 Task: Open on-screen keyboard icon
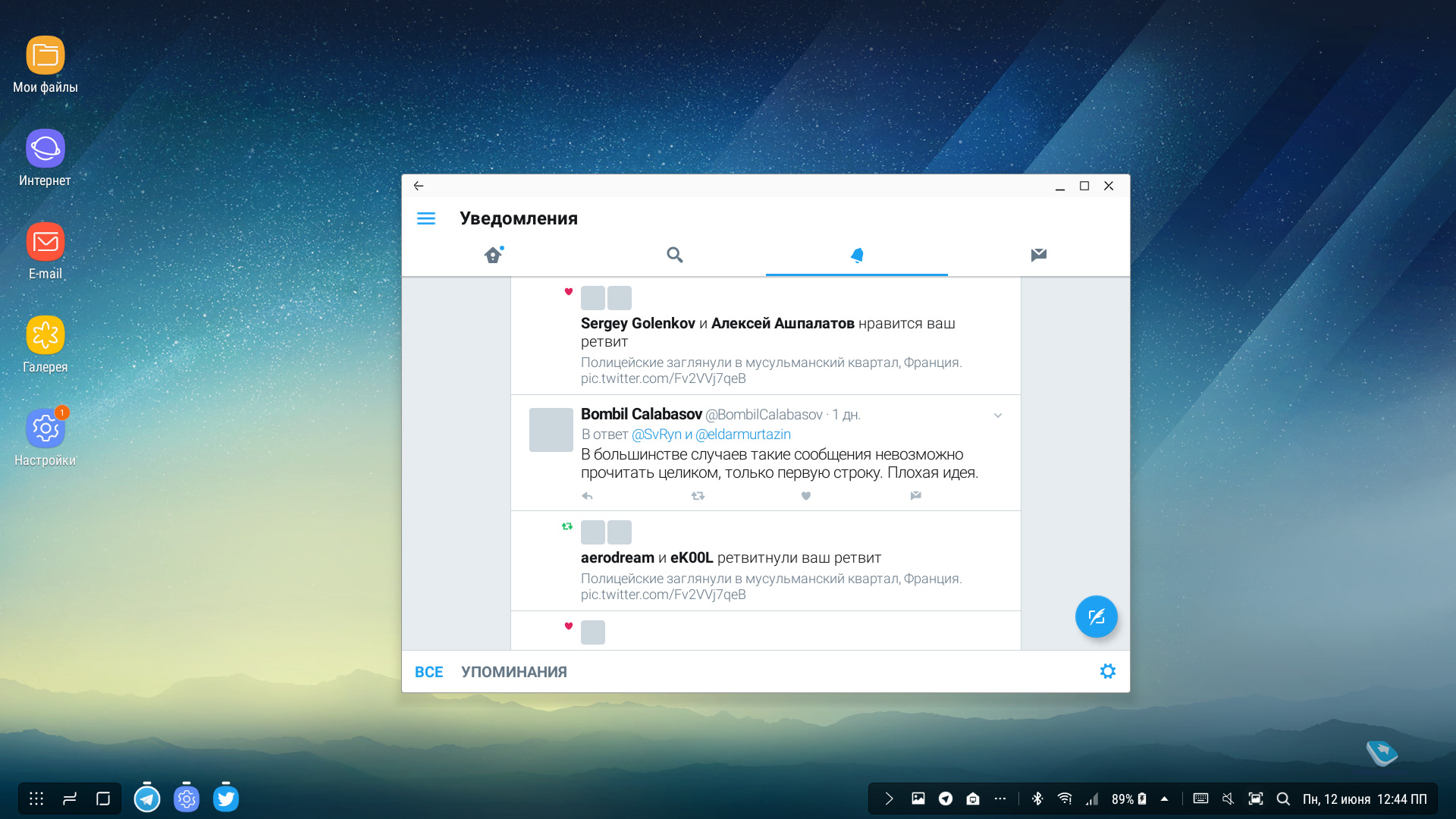(1200, 799)
